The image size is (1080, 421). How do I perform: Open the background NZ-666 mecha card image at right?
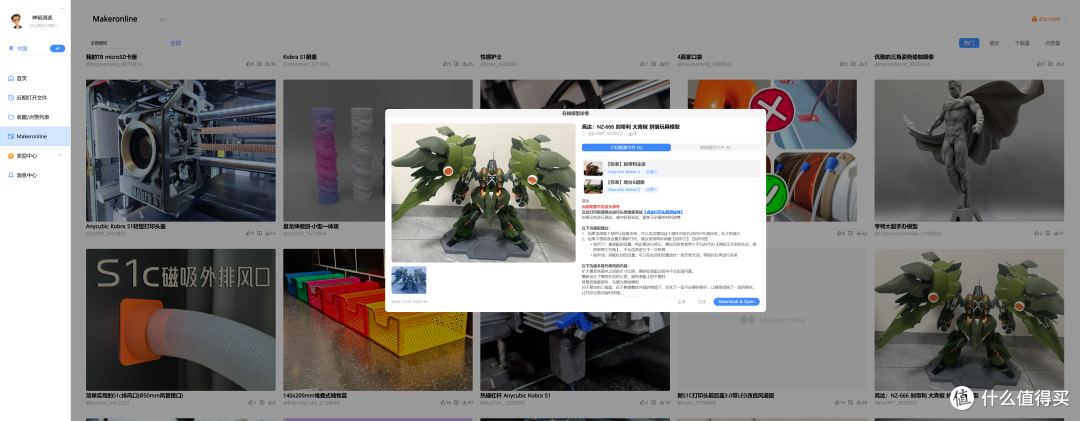[x=969, y=320]
